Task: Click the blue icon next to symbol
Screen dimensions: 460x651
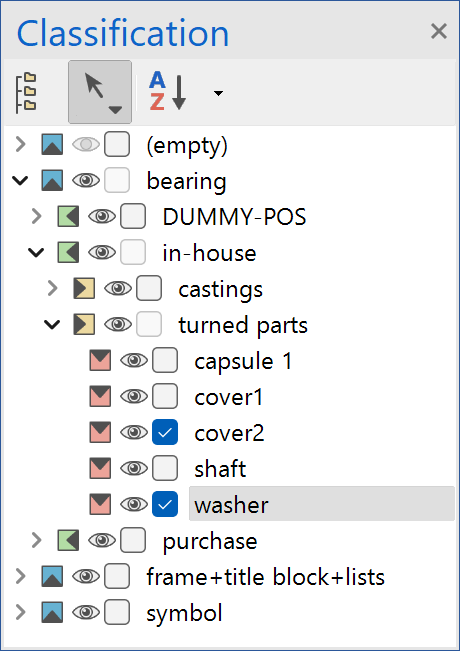Action: click(x=52, y=612)
